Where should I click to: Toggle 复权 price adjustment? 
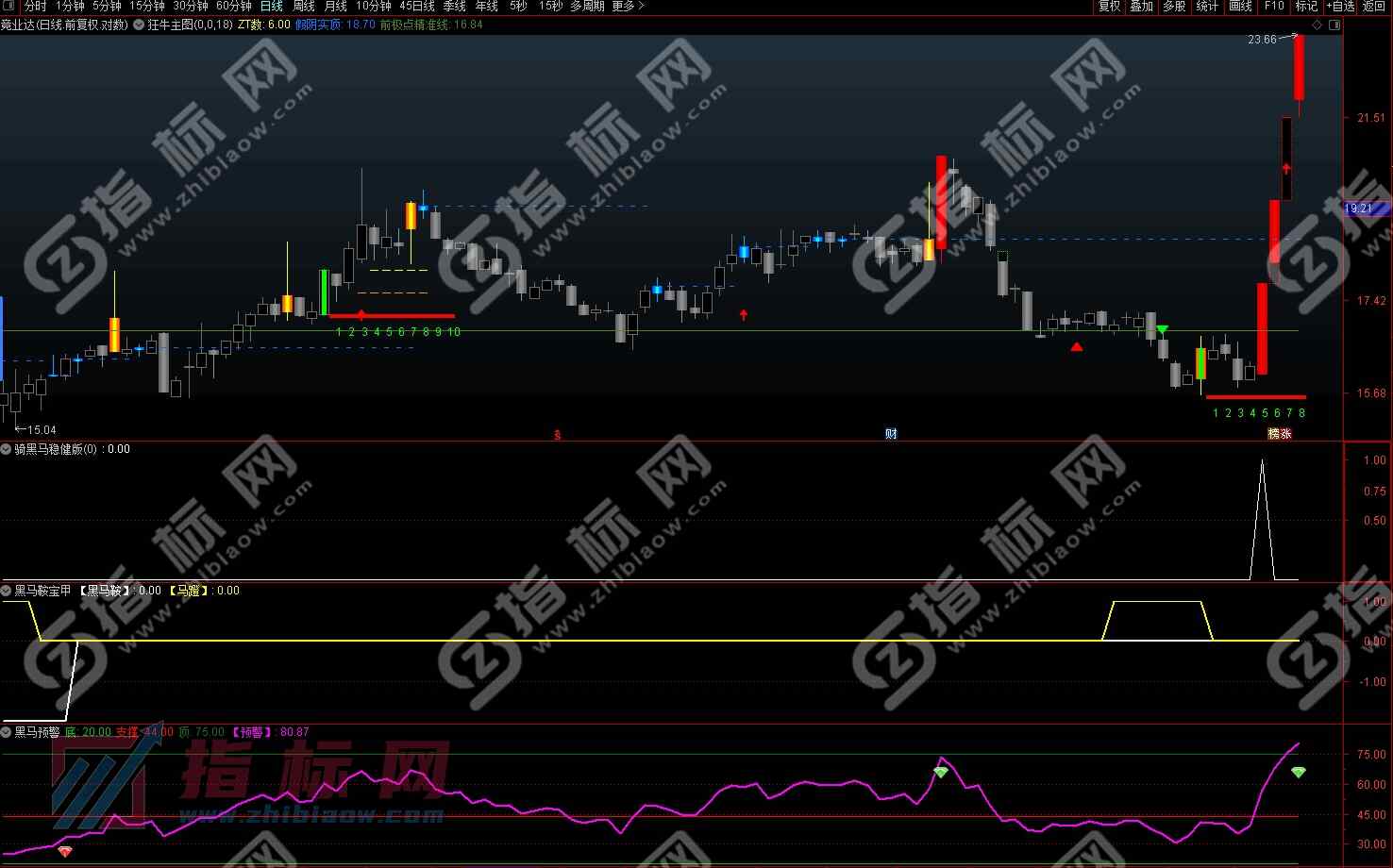(x=1109, y=7)
